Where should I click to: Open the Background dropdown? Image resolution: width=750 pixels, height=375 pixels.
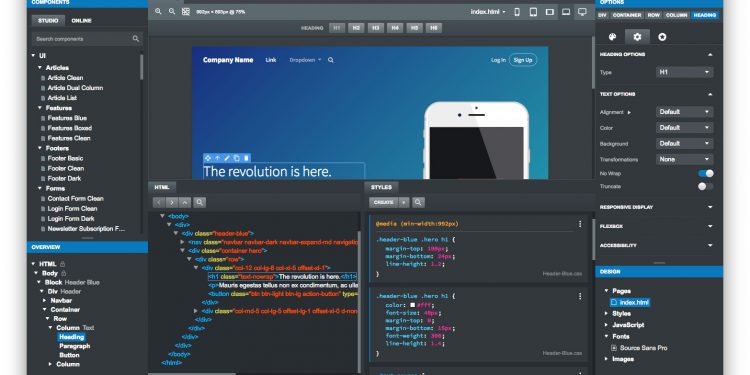684,143
